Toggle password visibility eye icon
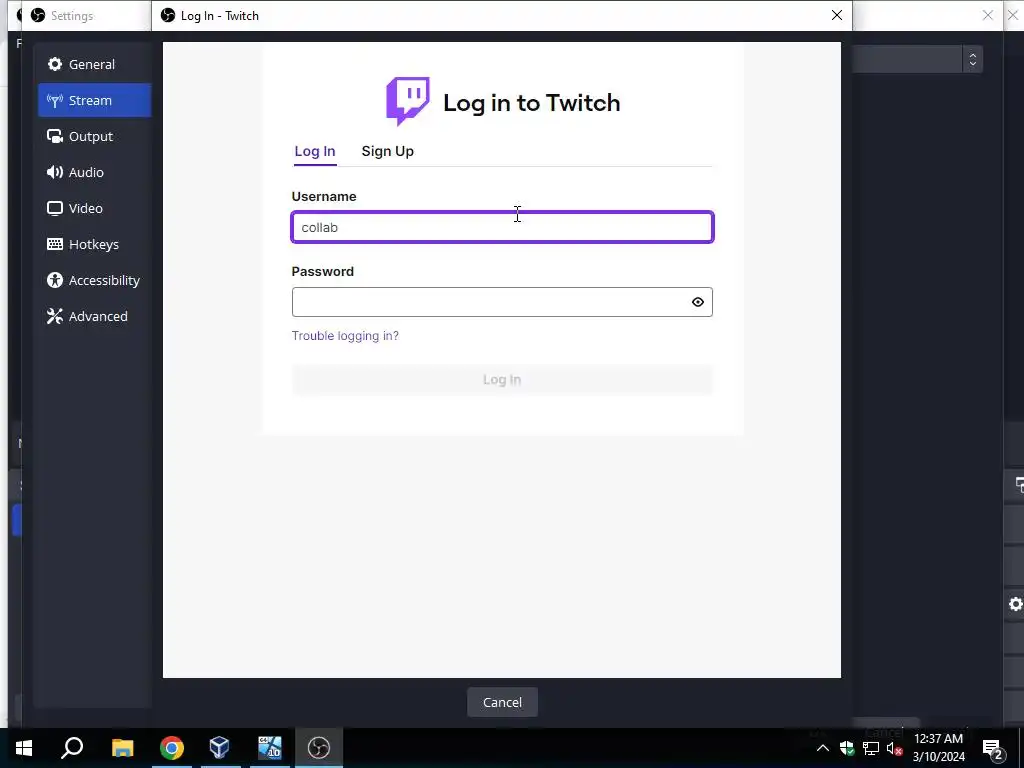 (697, 302)
